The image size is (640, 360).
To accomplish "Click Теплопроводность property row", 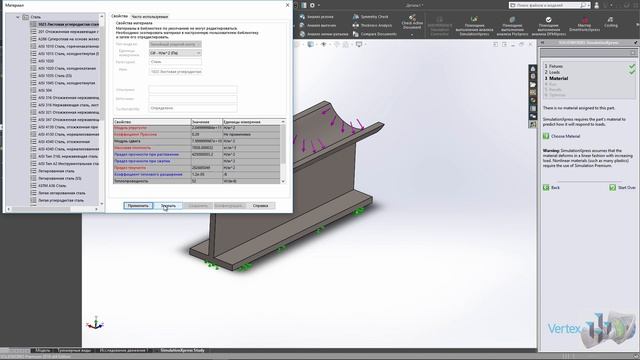I will [197, 181].
